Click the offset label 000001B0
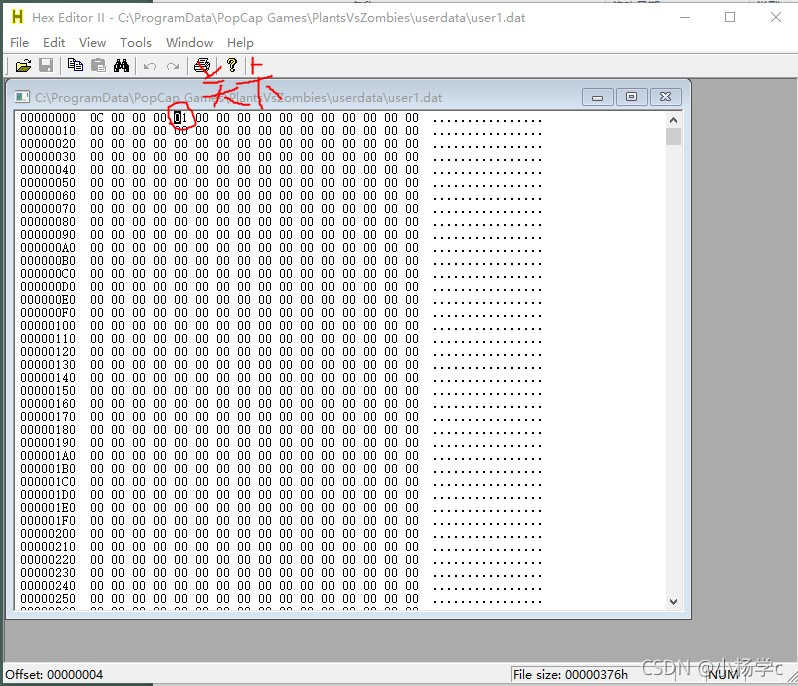Image resolution: width=798 pixels, height=686 pixels. point(48,469)
